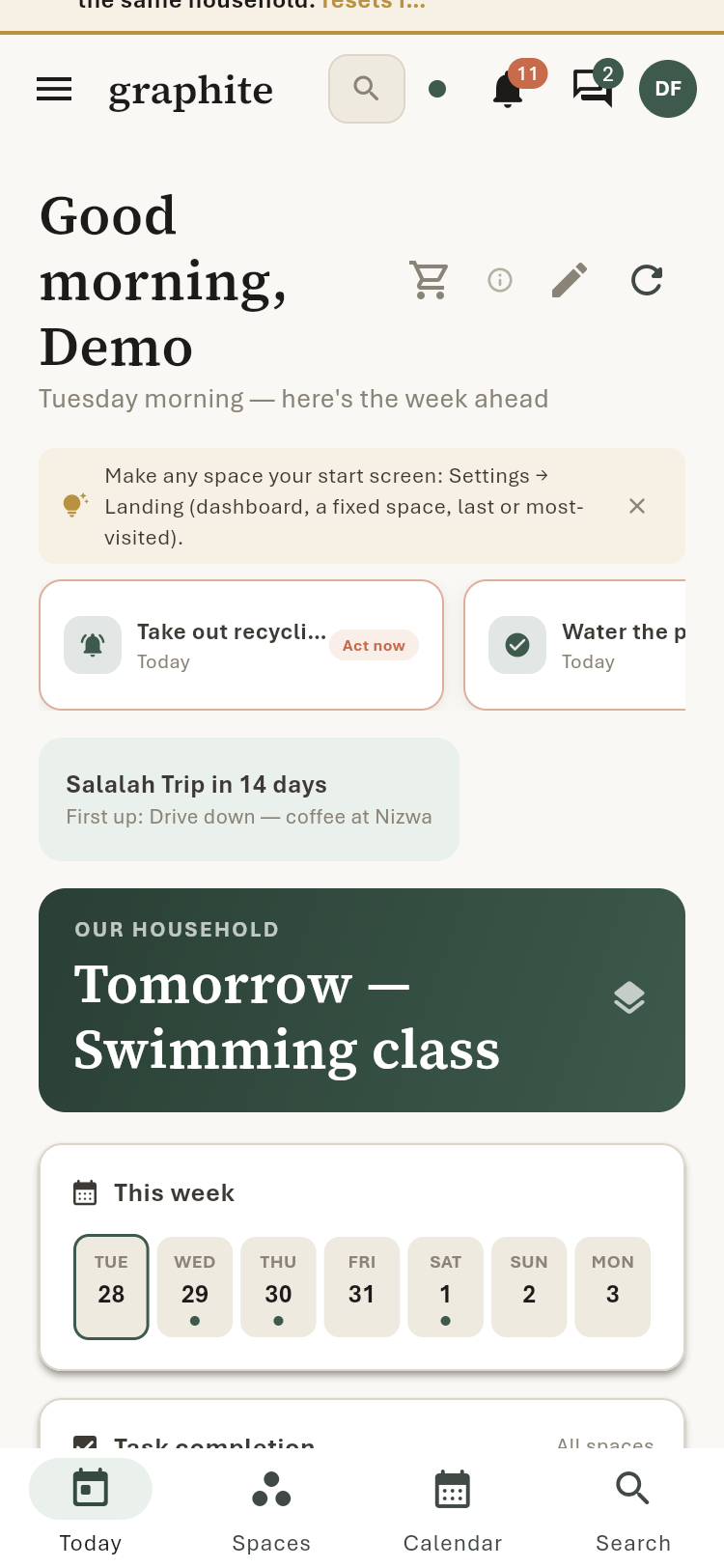Screen dimensions: 724x1568
Task: Open chat messages icon with 2 badge
Action: (x=593, y=89)
